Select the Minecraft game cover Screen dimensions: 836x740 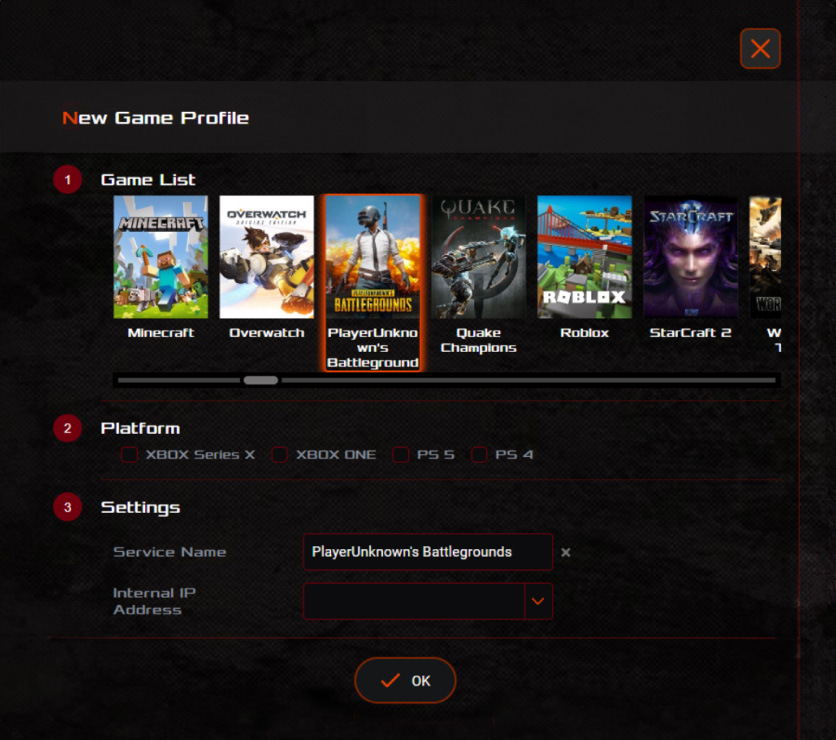160,257
